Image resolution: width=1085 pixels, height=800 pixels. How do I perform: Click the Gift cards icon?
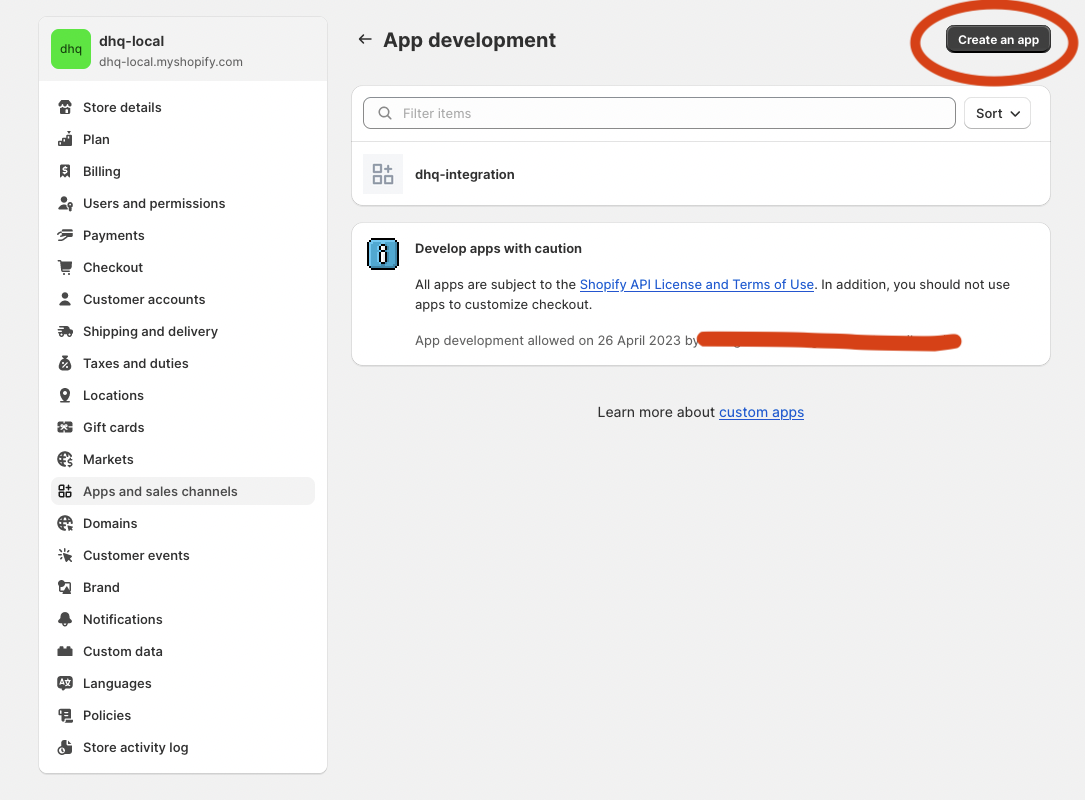(x=65, y=427)
